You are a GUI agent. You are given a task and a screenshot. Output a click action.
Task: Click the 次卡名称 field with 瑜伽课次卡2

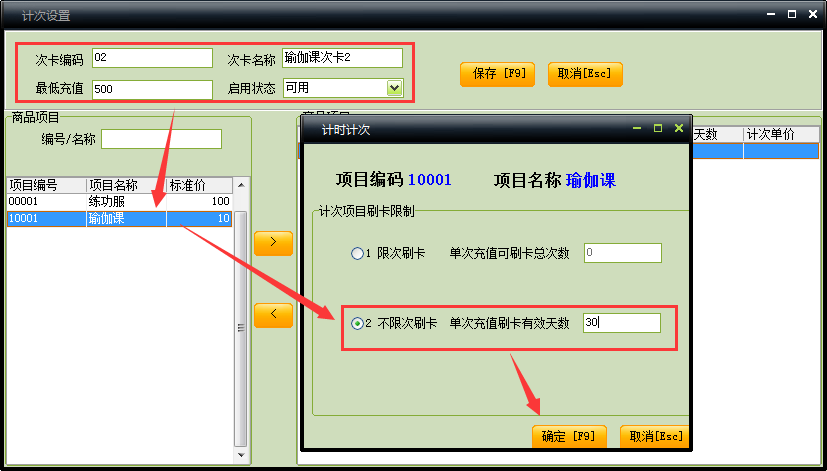tap(342, 58)
